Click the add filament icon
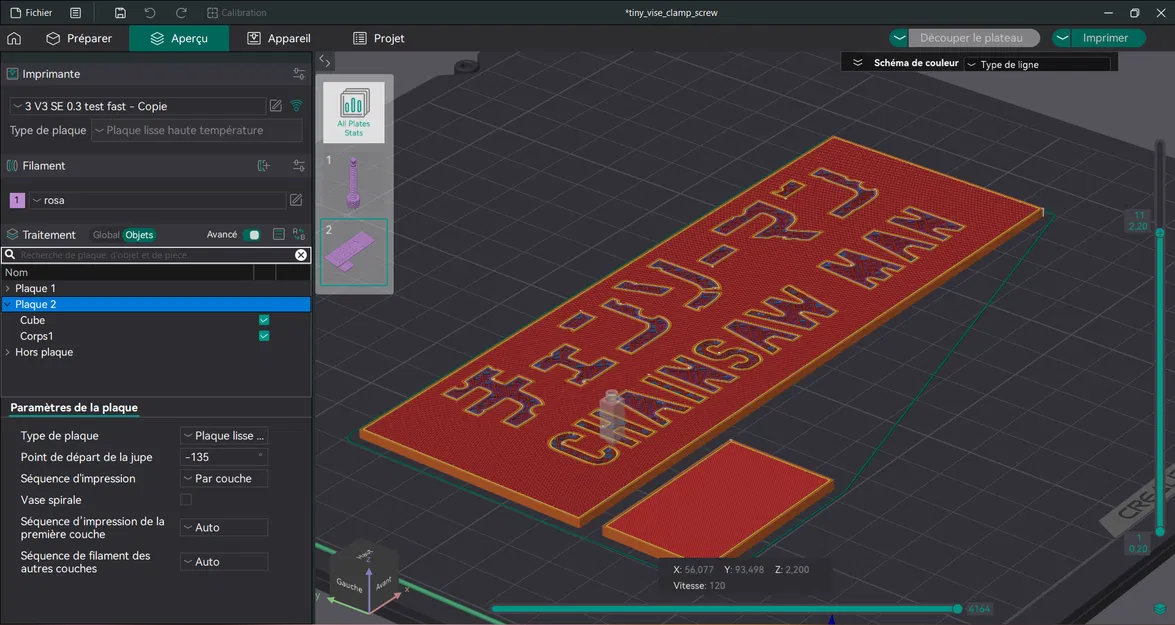The width and height of the screenshot is (1175, 625). click(264, 166)
